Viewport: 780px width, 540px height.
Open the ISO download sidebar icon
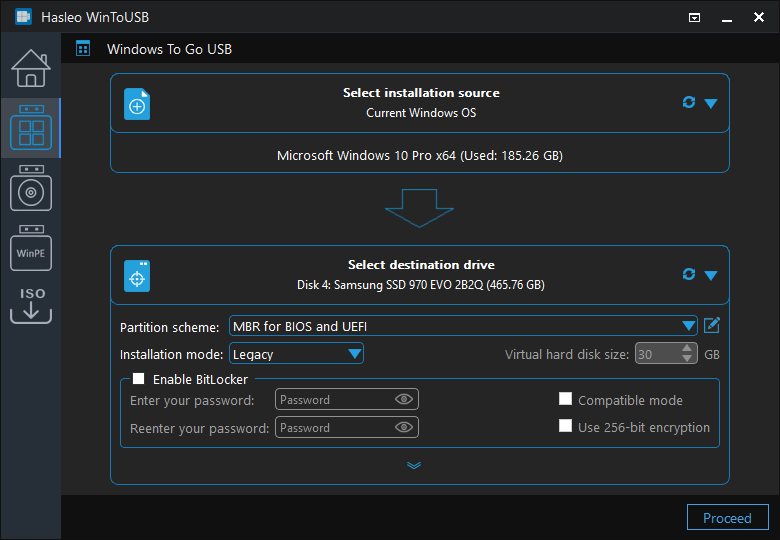pyautogui.click(x=31, y=305)
